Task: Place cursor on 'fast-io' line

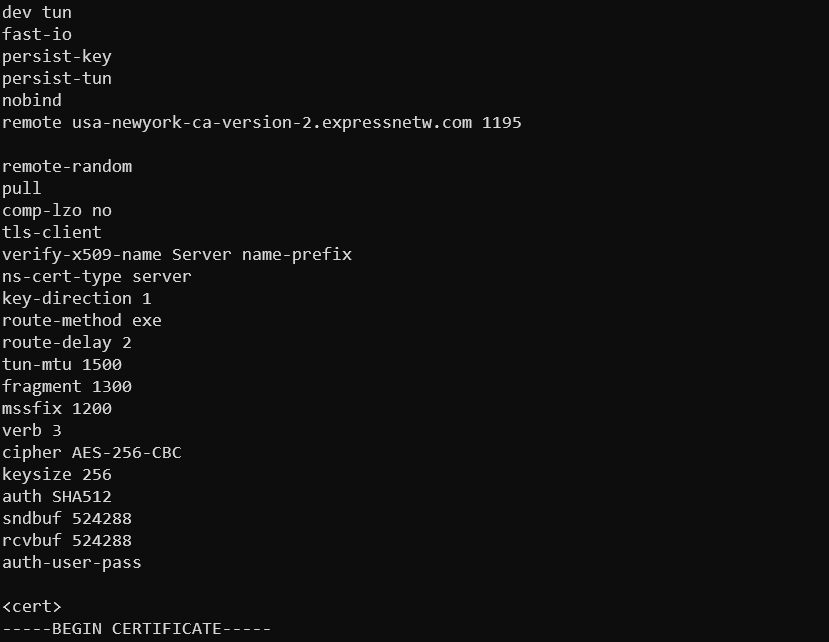Action: tap(37, 34)
